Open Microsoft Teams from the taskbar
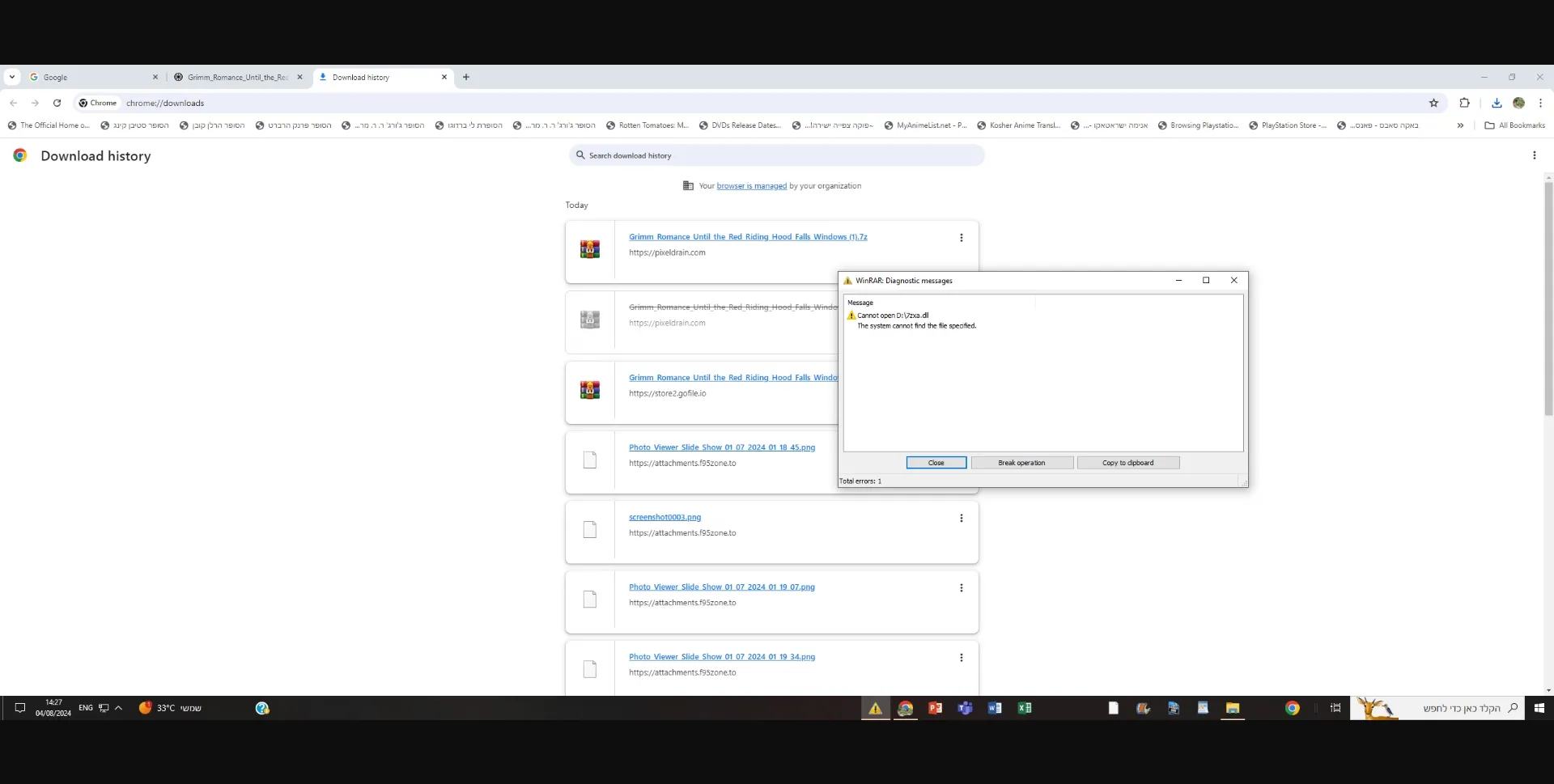Image resolution: width=1554 pixels, height=784 pixels. pos(965,708)
